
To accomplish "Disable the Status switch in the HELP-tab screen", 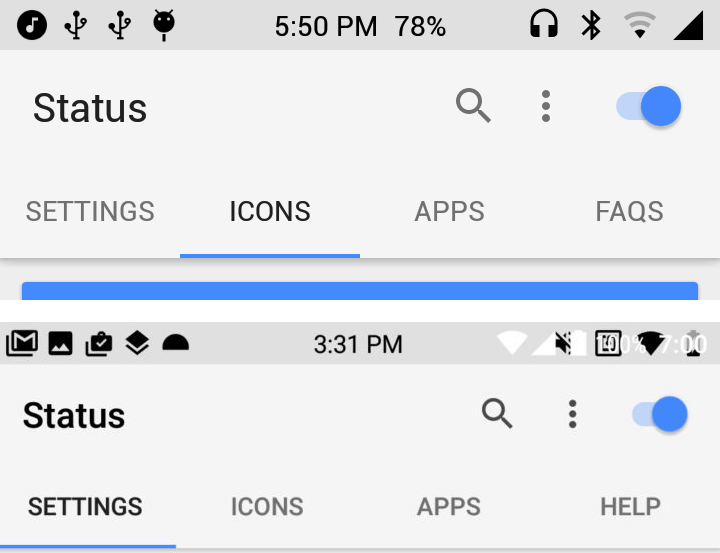I will [x=661, y=414].
